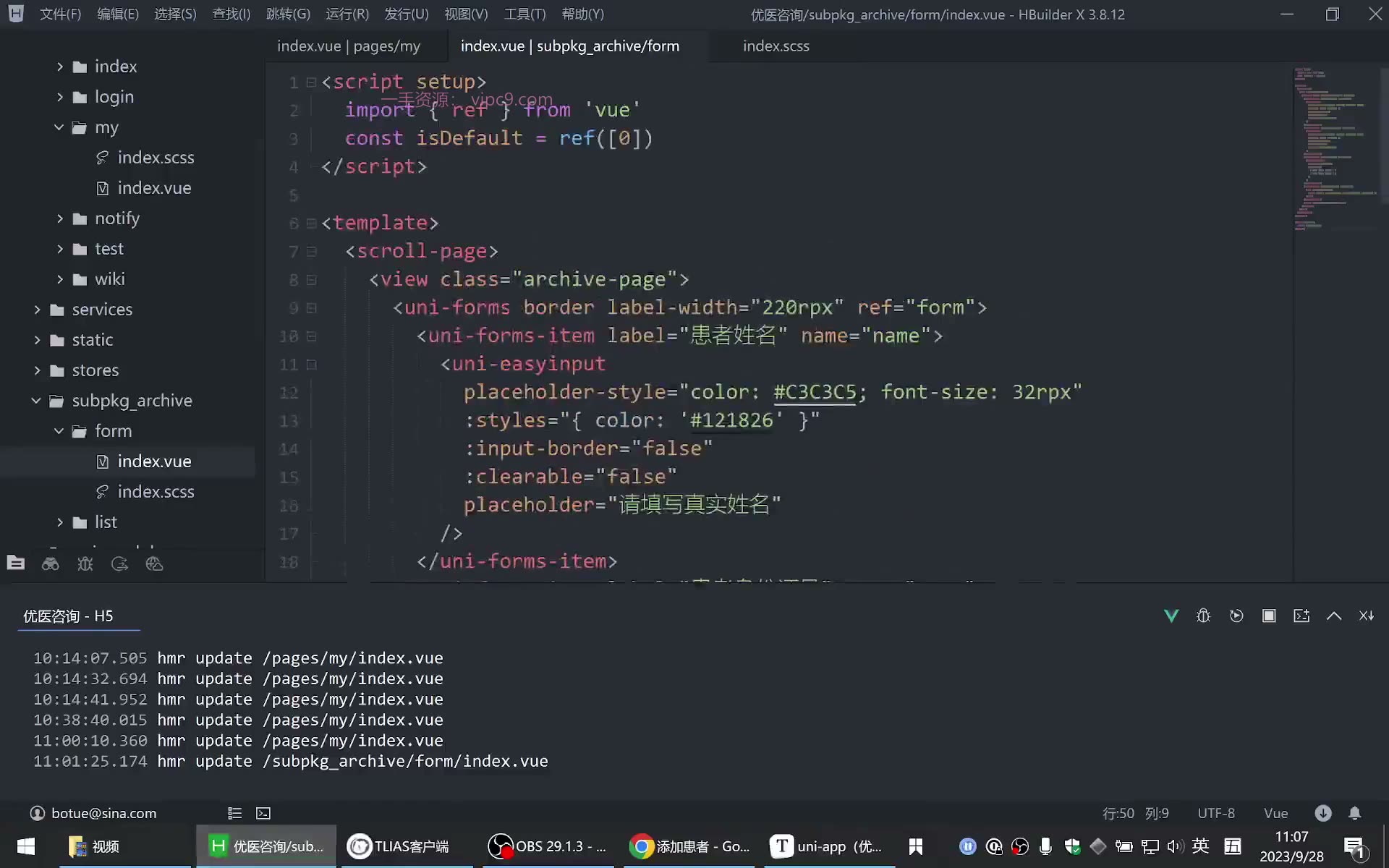Click the green Vue devtools icon
The width and height of the screenshot is (1389, 868).
(x=1171, y=616)
